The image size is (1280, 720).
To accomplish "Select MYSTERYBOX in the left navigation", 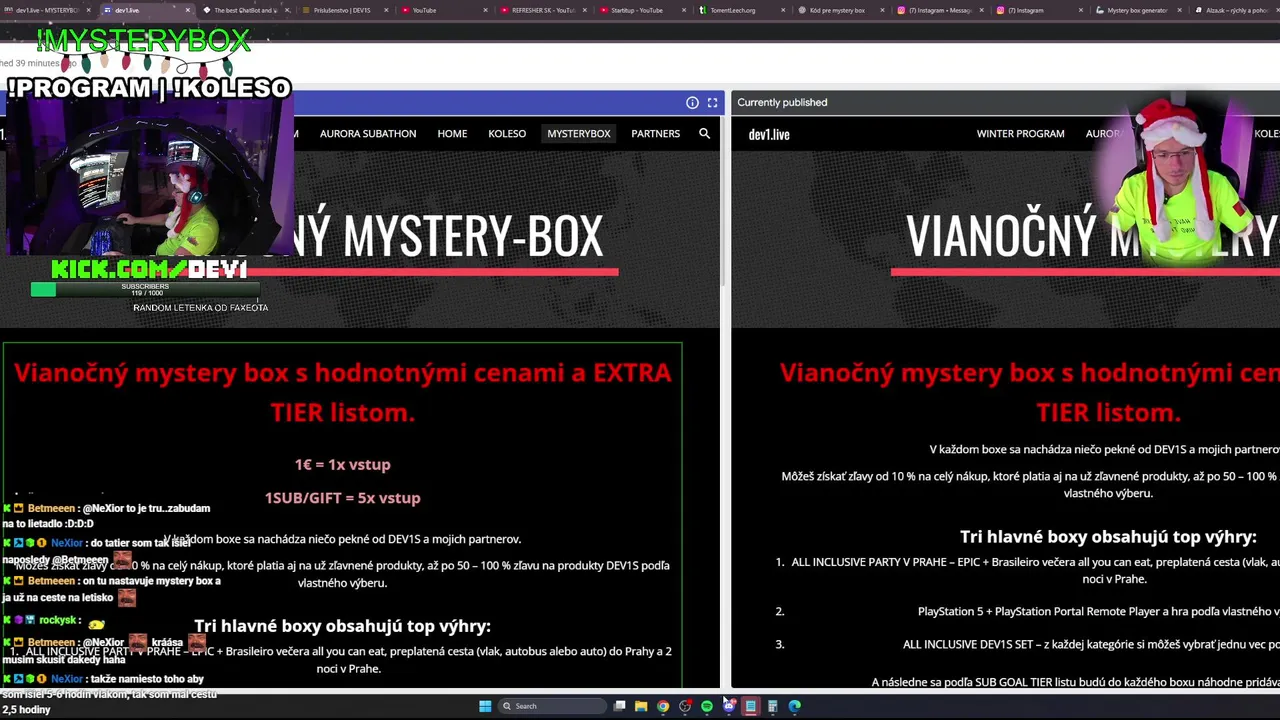I will pos(578,133).
